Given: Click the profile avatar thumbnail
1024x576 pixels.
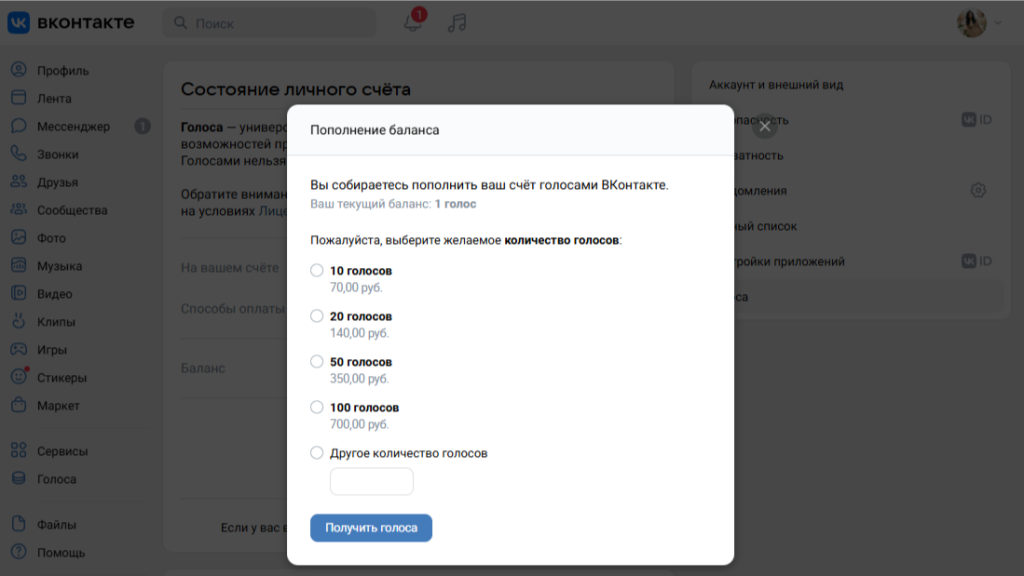Looking at the screenshot, I should pos(972,23).
